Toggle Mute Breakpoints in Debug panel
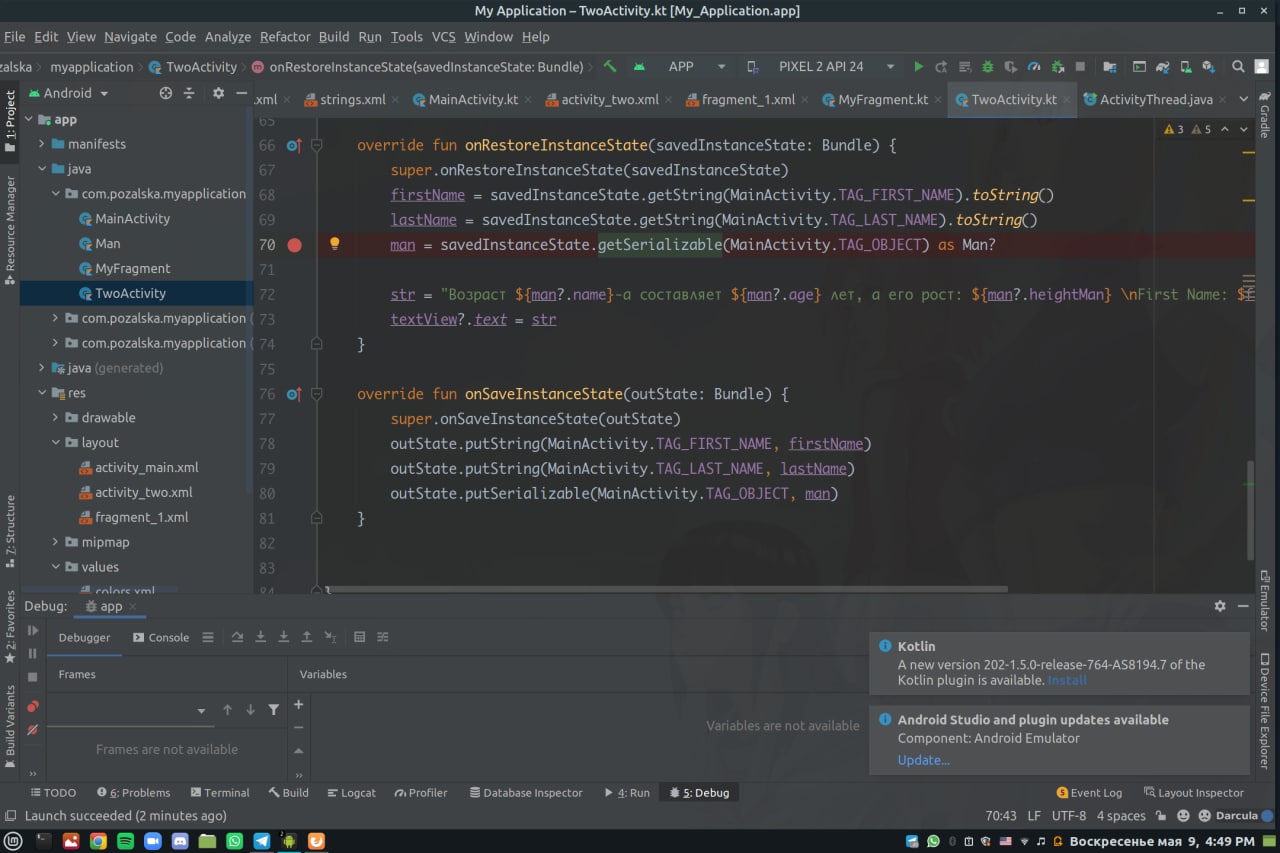Screen dimensions: 1280x853 [x=32, y=730]
